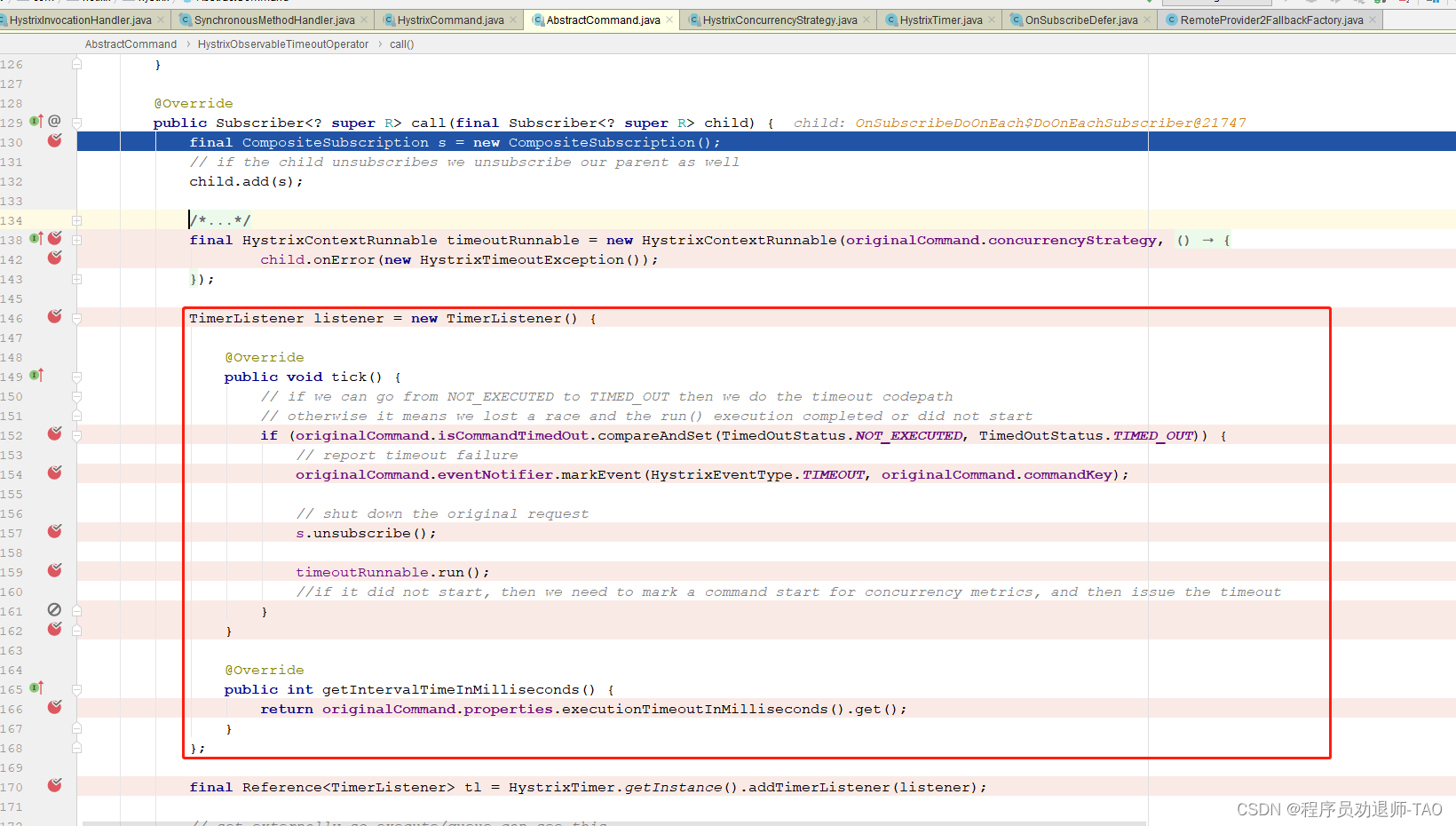Click override gutter icon on line 138
Image resolution: width=1456 pixels, height=826 pixels.
pyautogui.click(x=36, y=238)
